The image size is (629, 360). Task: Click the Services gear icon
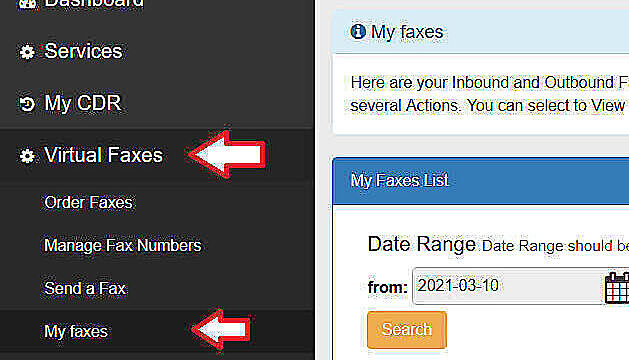coord(27,52)
